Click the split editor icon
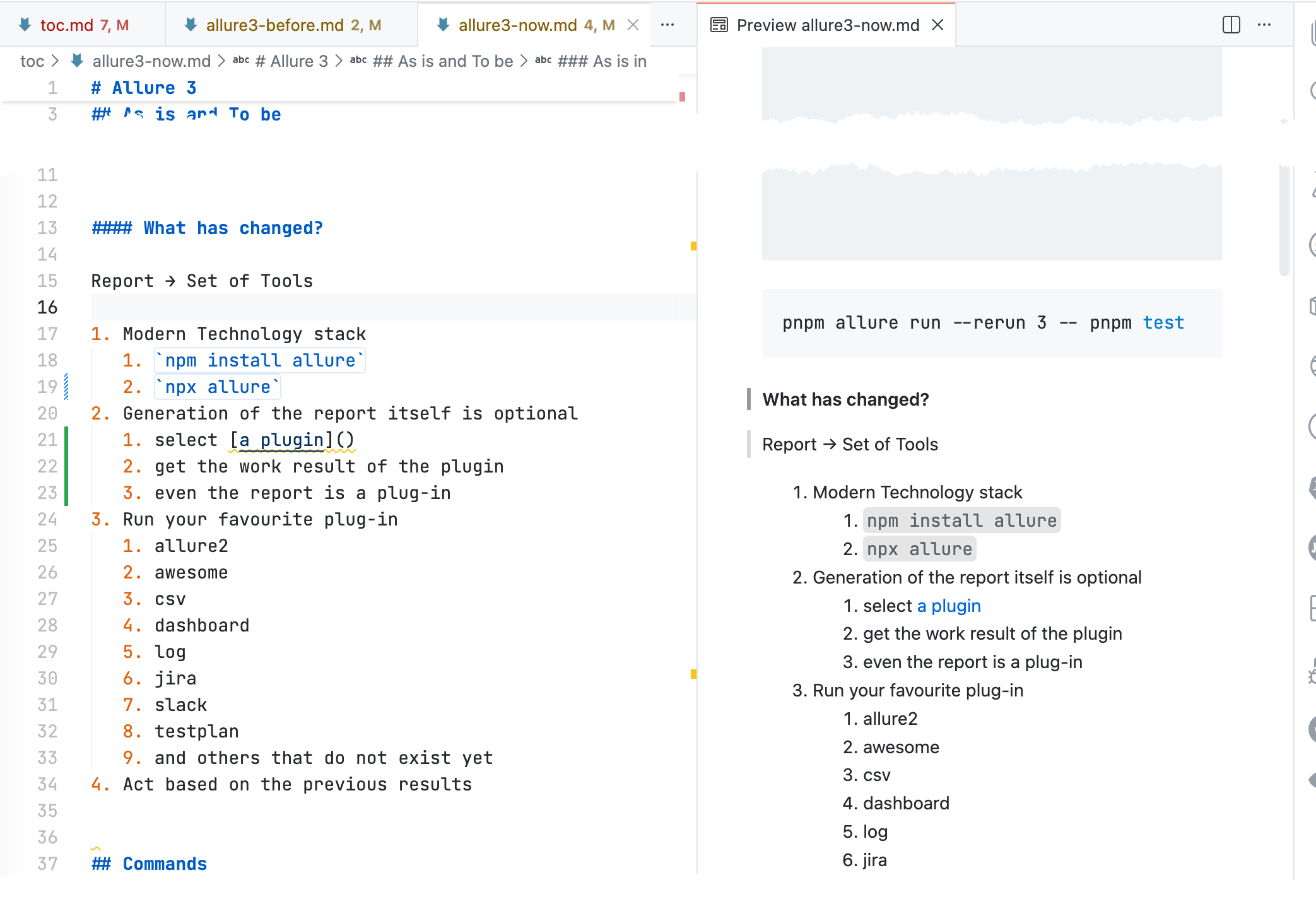1316x916 pixels. pyautogui.click(x=1231, y=25)
